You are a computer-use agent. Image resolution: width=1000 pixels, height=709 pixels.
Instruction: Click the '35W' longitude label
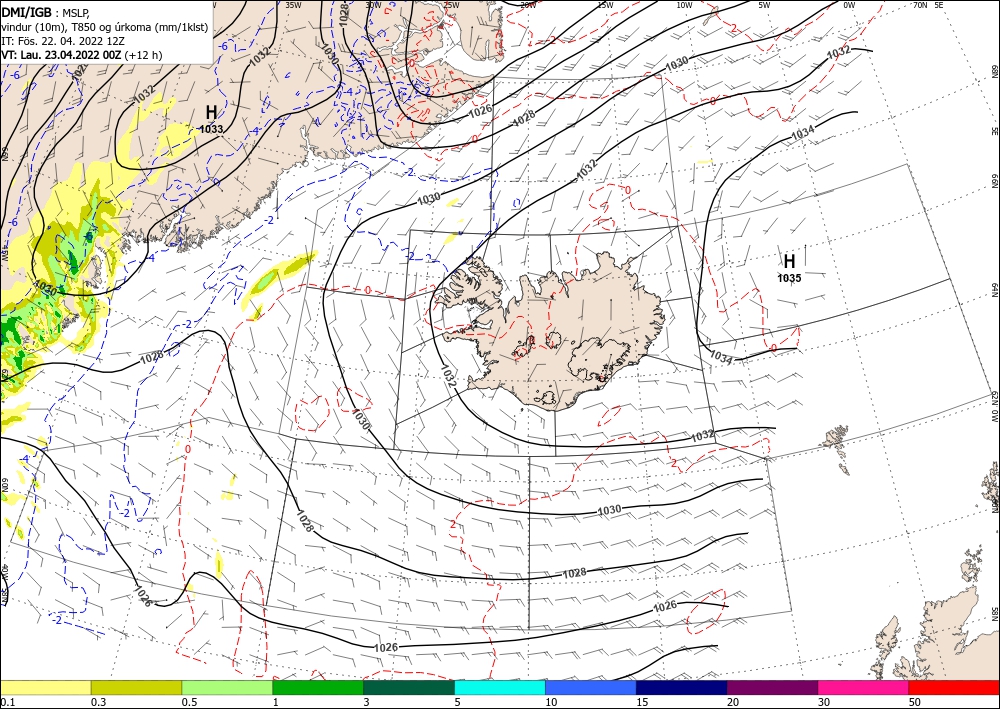(x=293, y=5)
